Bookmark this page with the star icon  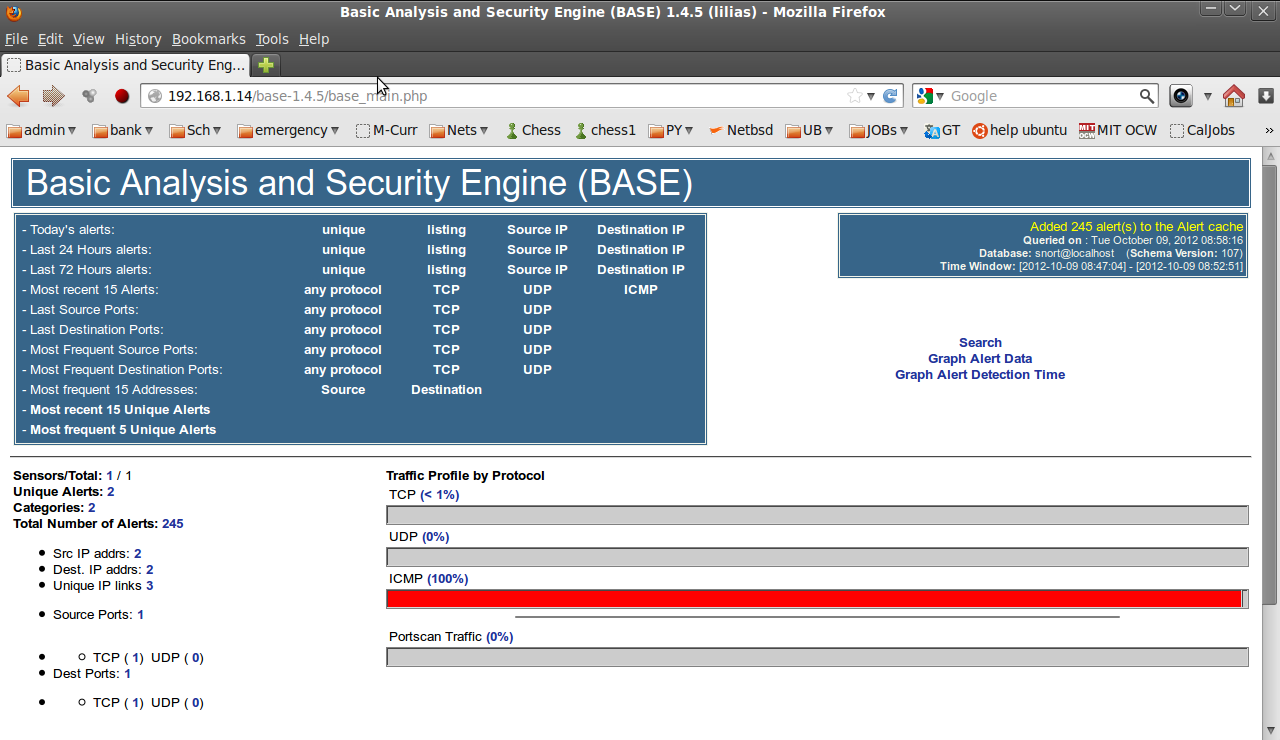854,96
